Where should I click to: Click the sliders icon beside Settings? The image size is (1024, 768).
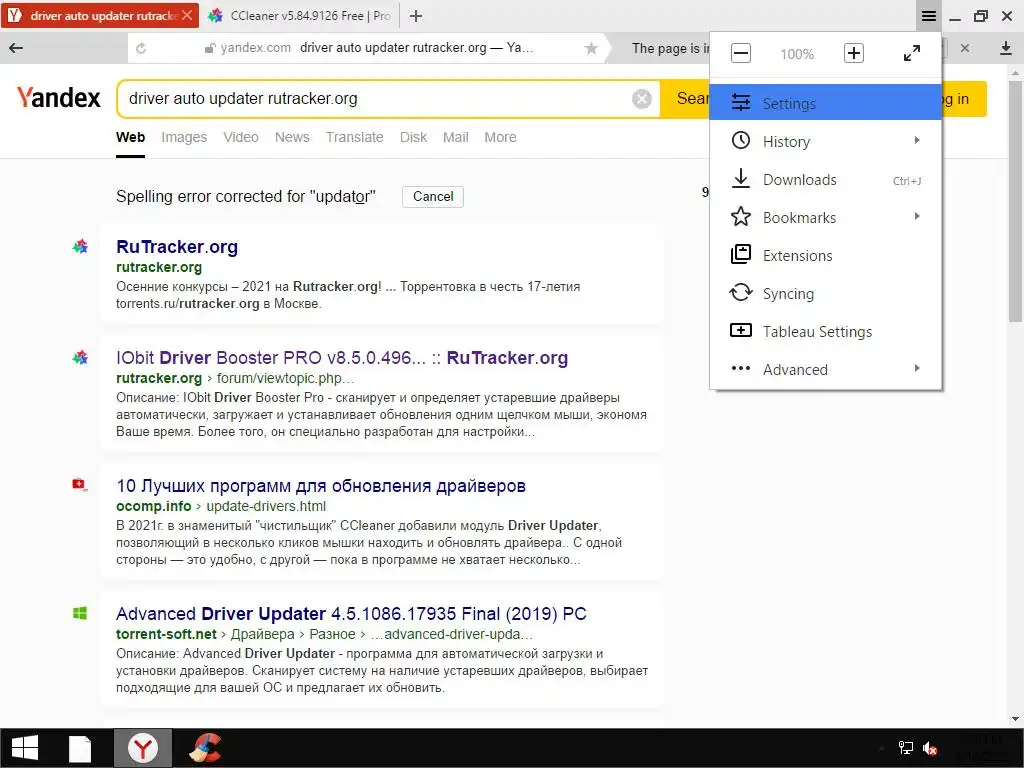click(x=741, y=103)
